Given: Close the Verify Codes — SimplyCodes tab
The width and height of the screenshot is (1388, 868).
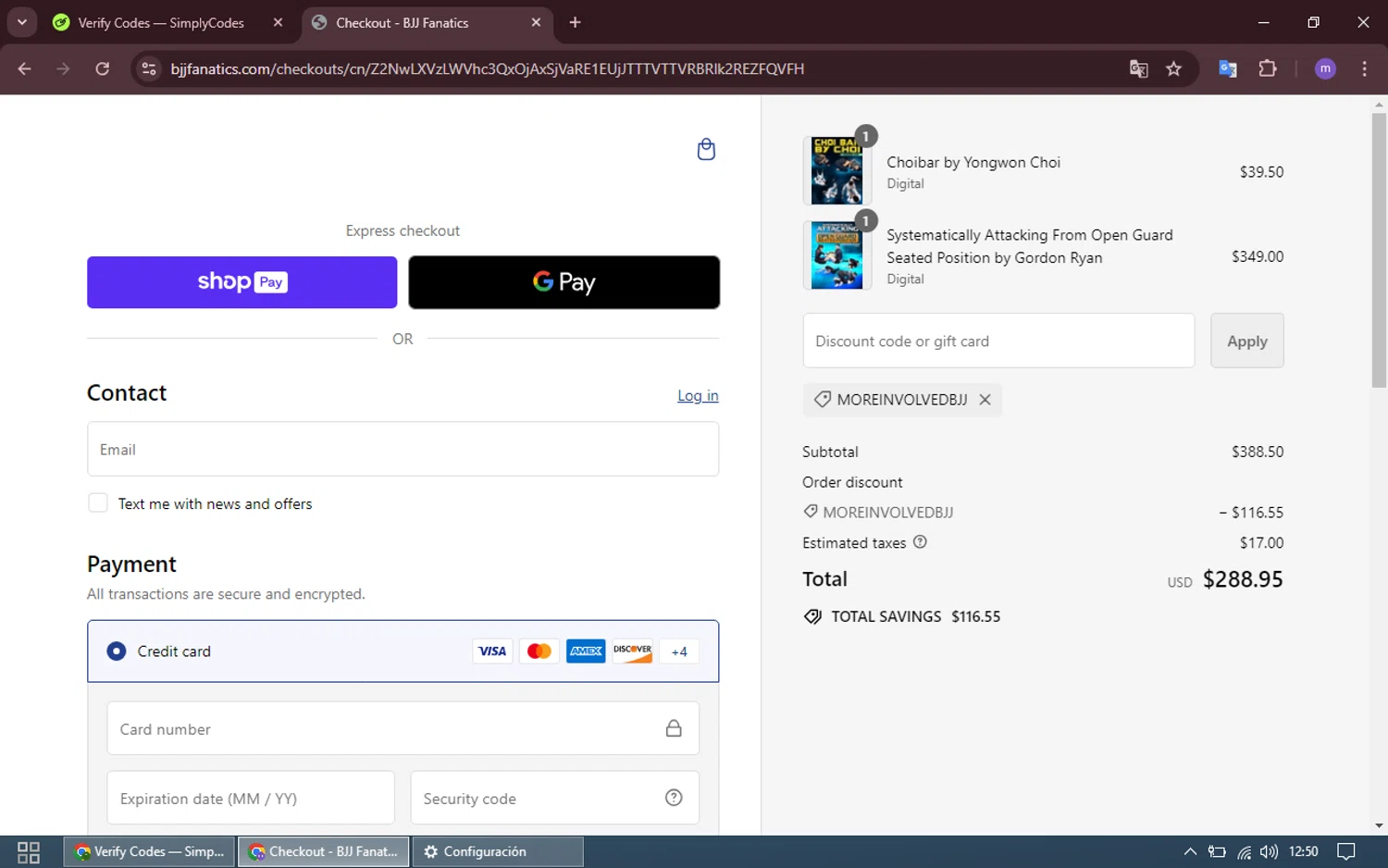Looking at the screenshot, I should point(278,22).
